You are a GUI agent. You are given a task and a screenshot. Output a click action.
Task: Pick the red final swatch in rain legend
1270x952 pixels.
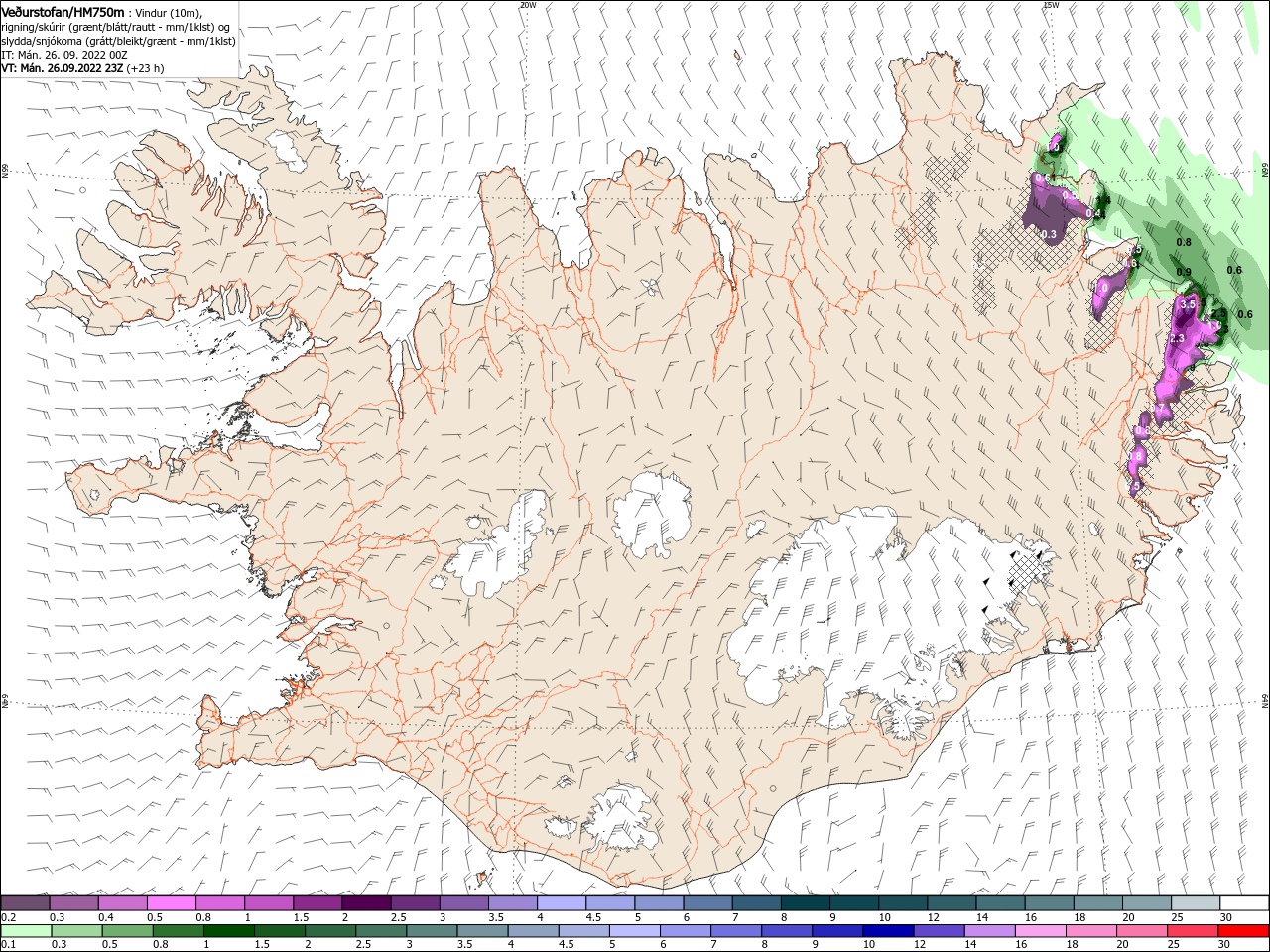(x=1242, y=931)
